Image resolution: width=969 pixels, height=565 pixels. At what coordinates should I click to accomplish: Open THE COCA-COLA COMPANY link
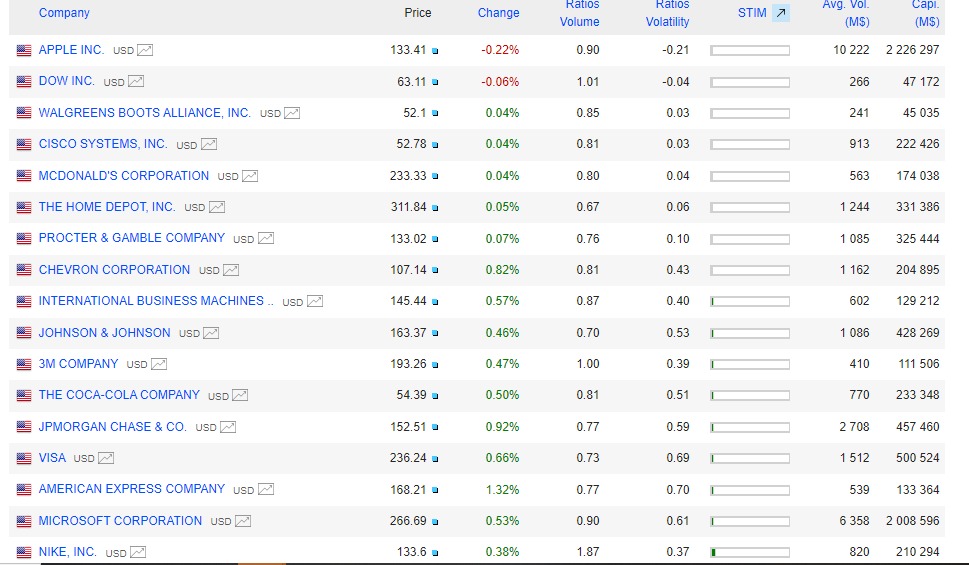tap(119, 394)
